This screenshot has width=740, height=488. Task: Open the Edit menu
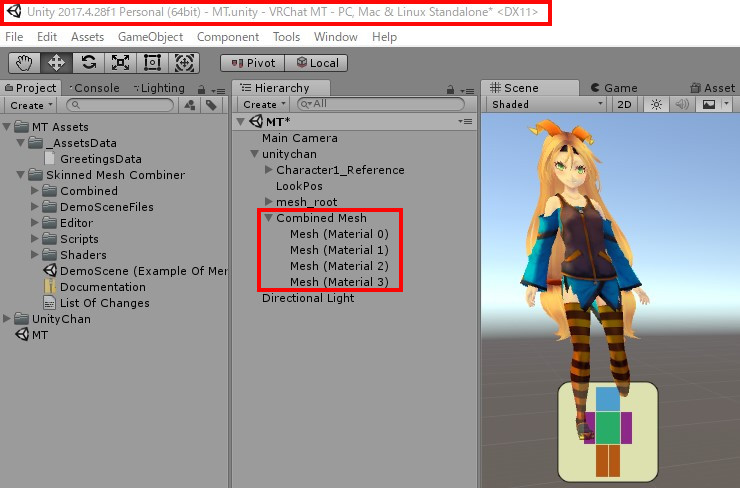click(47, 37)
